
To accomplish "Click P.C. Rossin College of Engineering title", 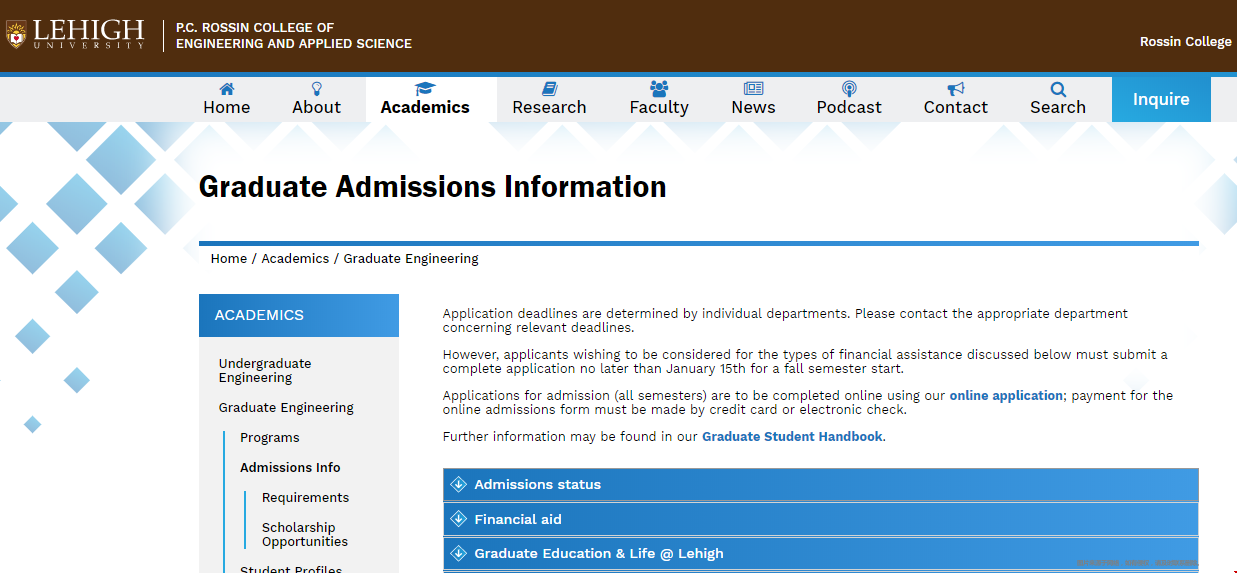I will (294, 36).
